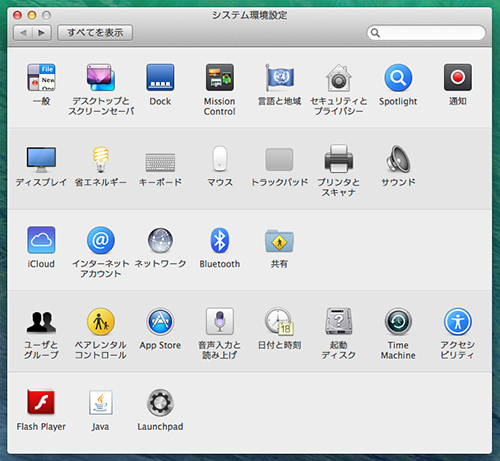500x461 pixels.
Task: Open キーボード preferences icon
Action: (160, 162)
